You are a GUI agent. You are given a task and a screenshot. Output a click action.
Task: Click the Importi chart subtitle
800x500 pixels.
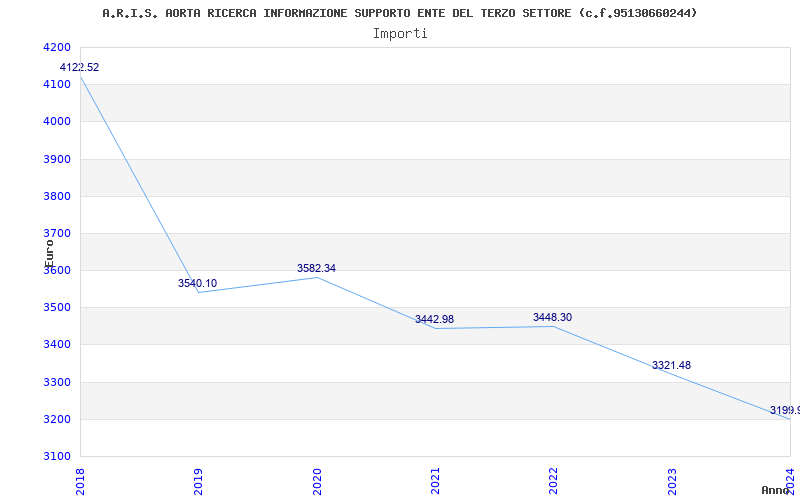(400, 34)
